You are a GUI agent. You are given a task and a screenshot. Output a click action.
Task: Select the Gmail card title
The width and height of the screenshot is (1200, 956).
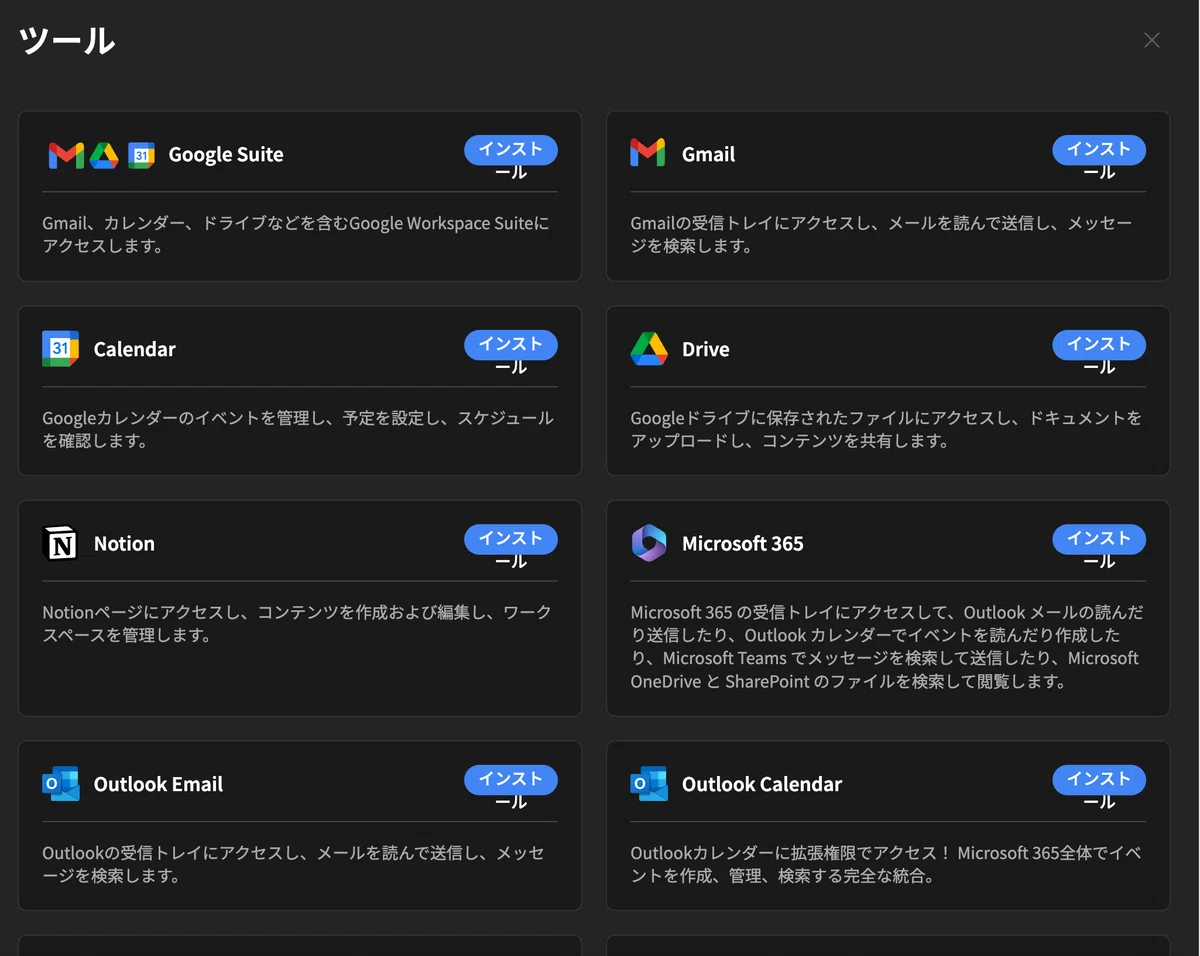708,154
